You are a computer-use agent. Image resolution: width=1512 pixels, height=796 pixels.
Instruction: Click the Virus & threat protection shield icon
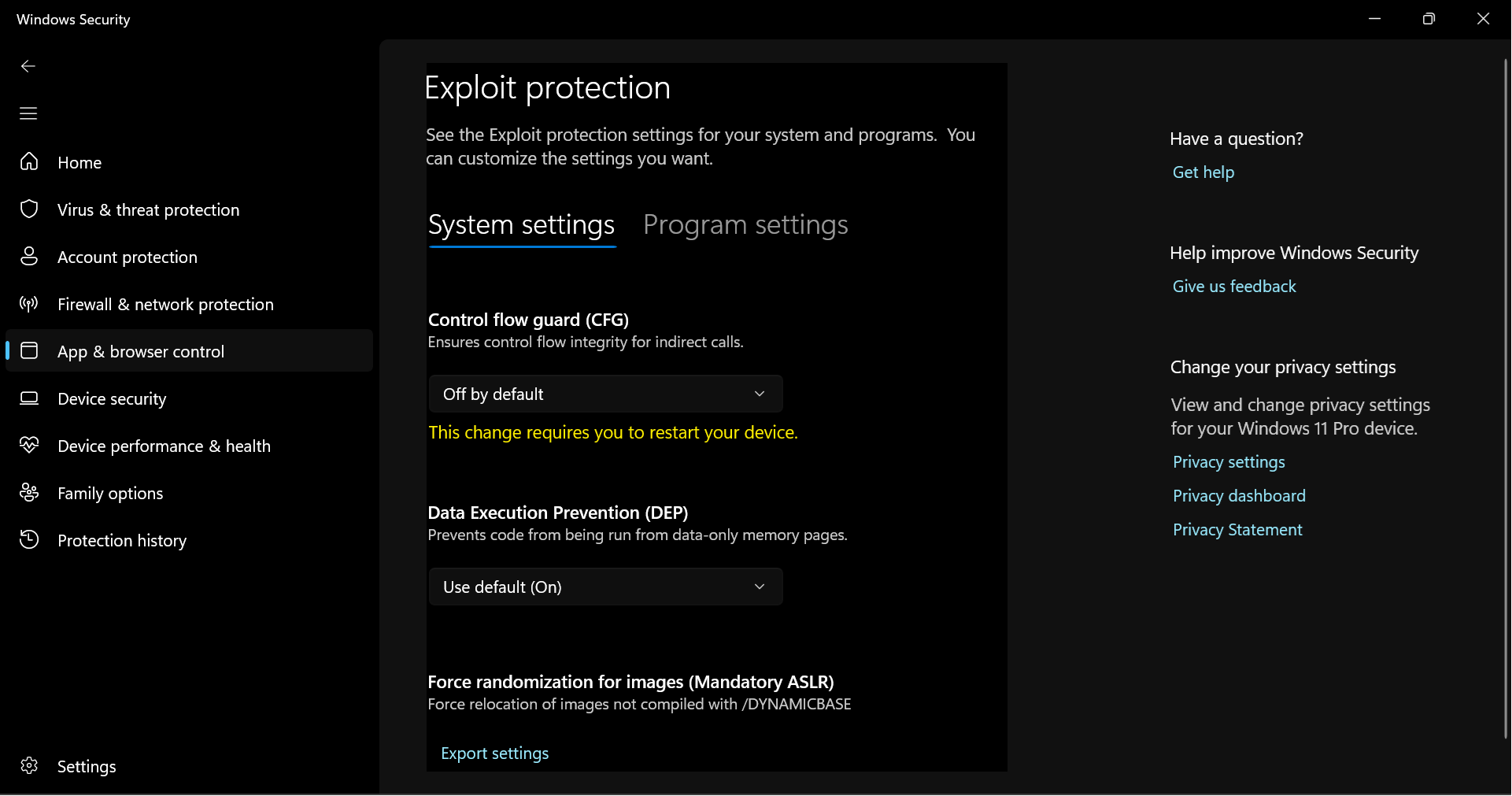click(29, 209)
